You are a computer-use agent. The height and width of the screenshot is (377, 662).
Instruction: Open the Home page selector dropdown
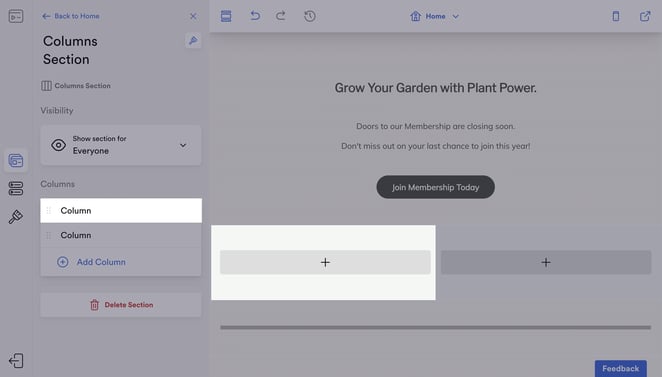434,16
